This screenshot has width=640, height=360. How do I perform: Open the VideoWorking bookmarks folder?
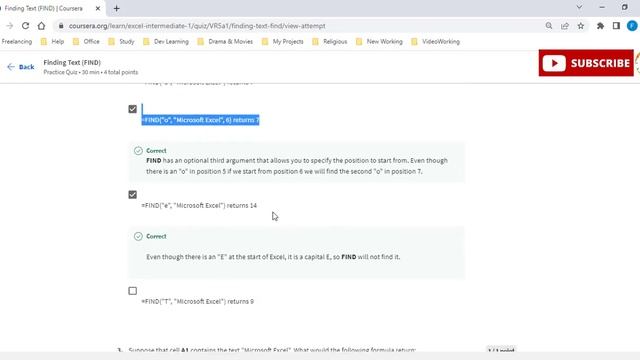point(436,42)
